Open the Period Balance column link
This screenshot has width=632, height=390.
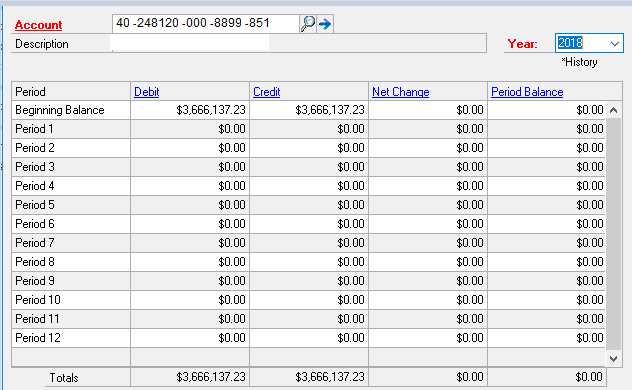tap(527, 92)
